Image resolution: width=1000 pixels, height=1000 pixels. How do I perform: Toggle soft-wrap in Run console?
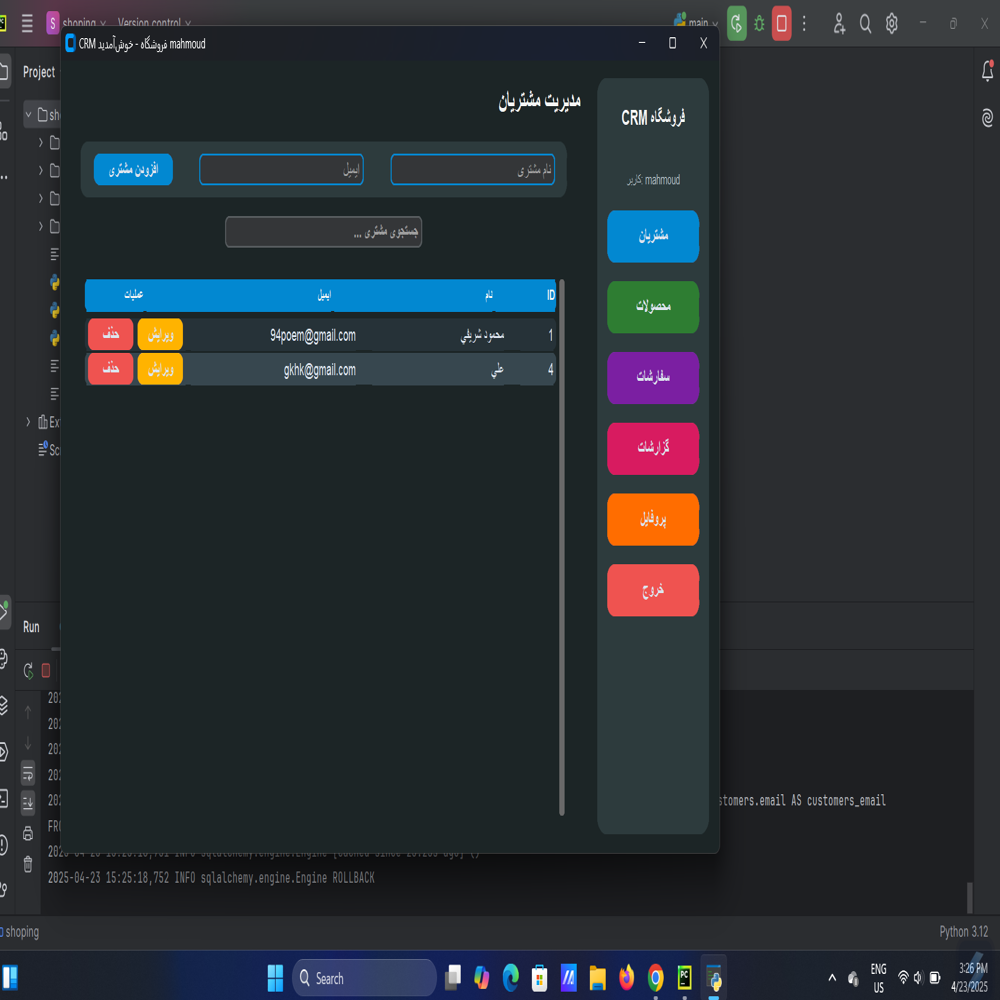click(28, 771)
